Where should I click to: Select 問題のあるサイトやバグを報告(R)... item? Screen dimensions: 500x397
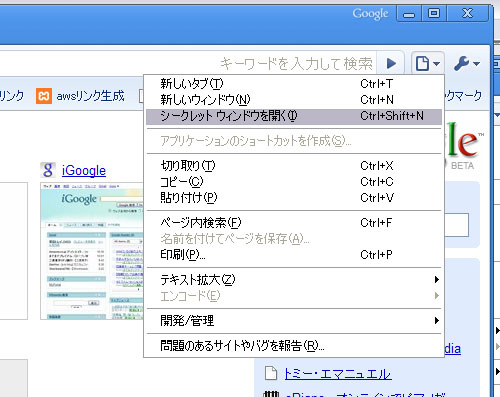294,346
